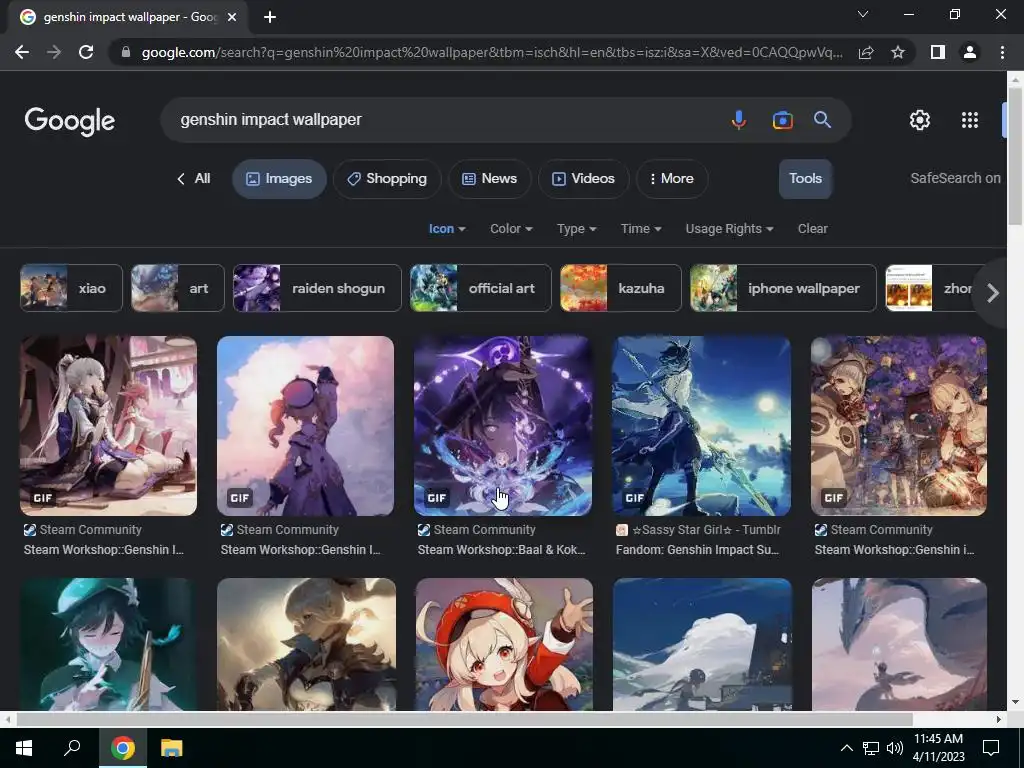The image size is (1024, 768).
Task: Switch to News results
Action: (490, 178)
